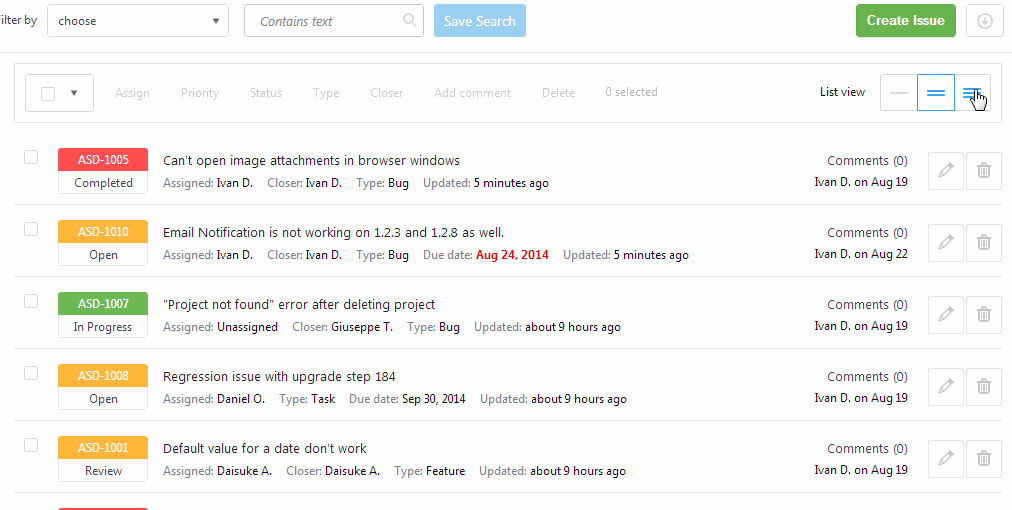Open Regression issue with upgrade step 184
The width and height of the screenshot is (1012, 510).
[x=279, y=376]
